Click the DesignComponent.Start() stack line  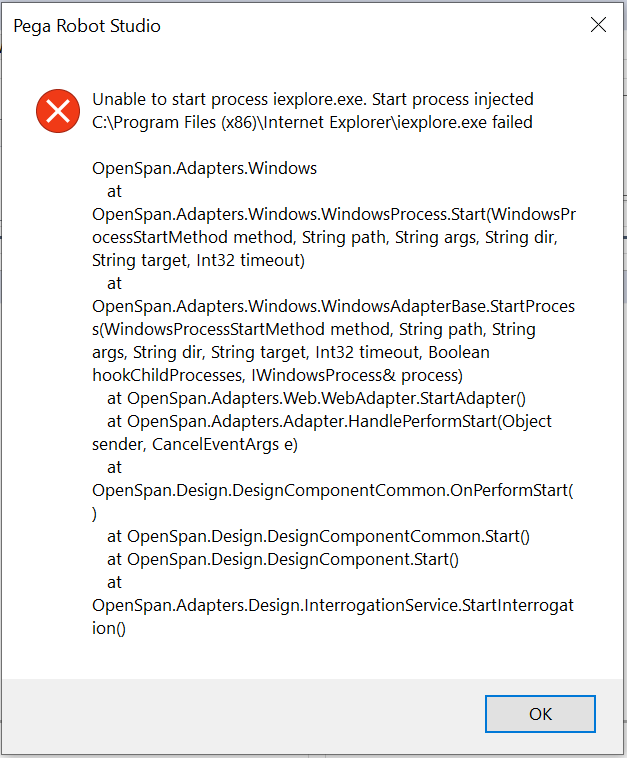(x=283, y=559)
